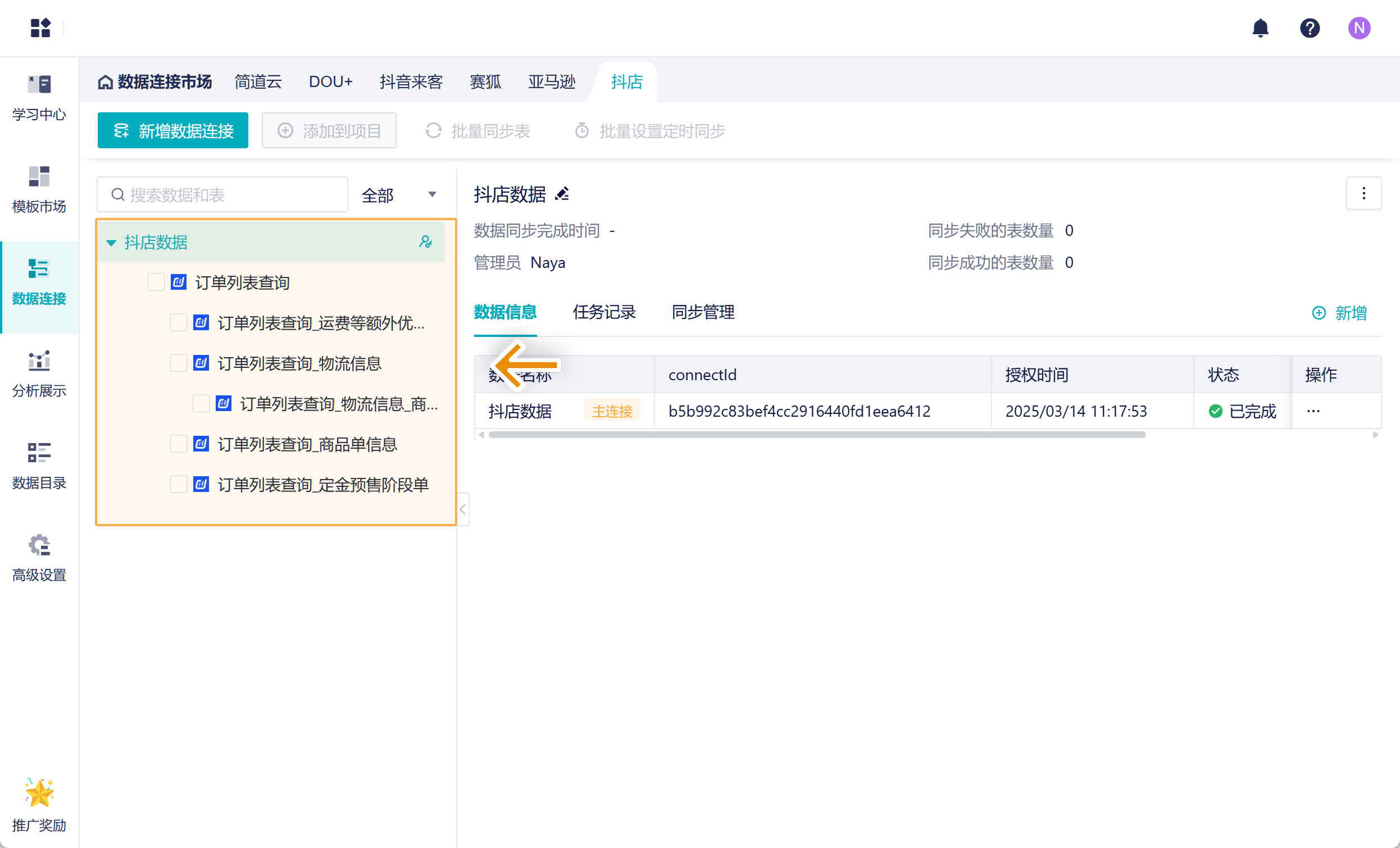Collapse the 抖店数据 tree node
1400x848 pixels.
tap(111, 243)
